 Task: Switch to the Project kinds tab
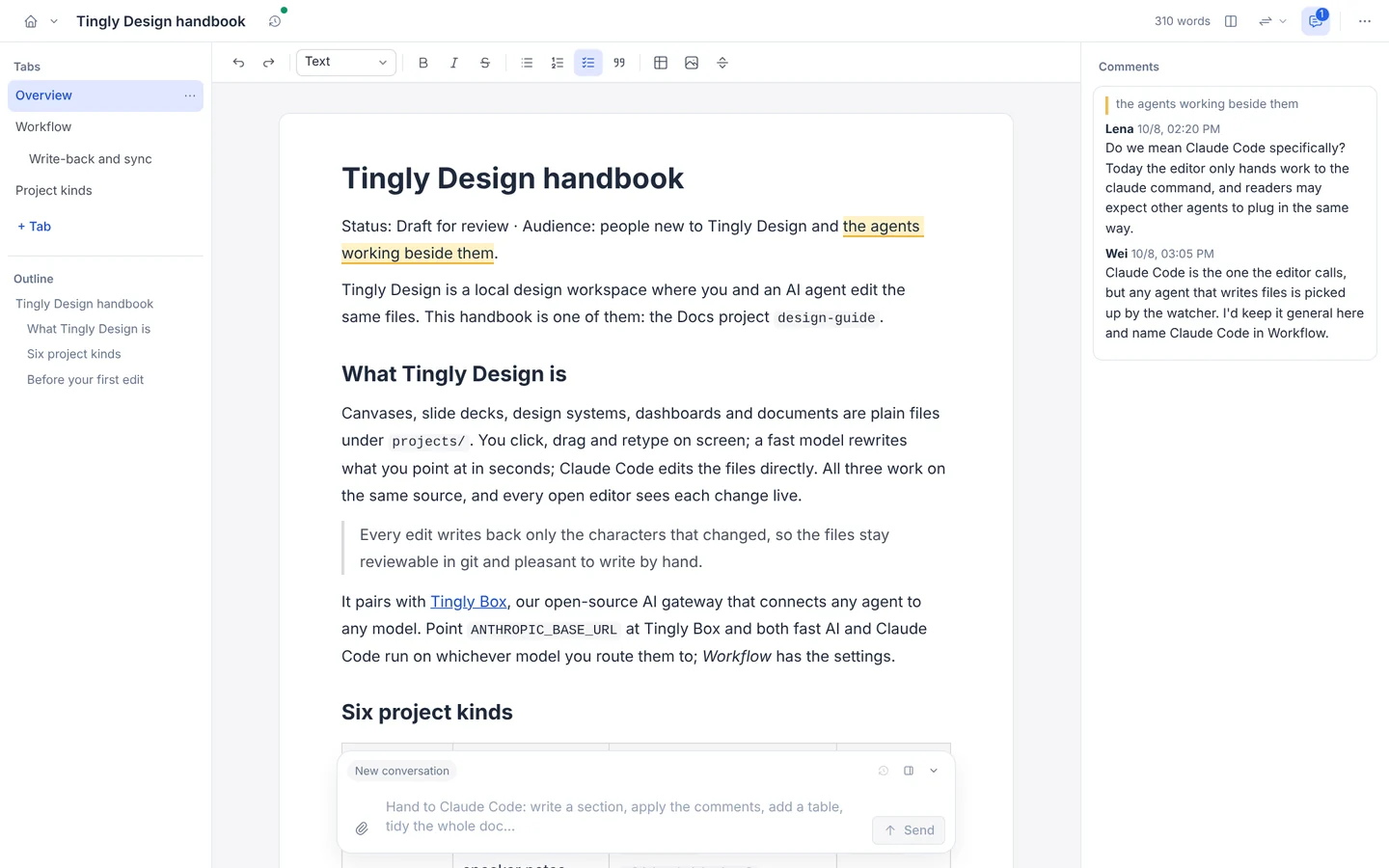(105, 191)
